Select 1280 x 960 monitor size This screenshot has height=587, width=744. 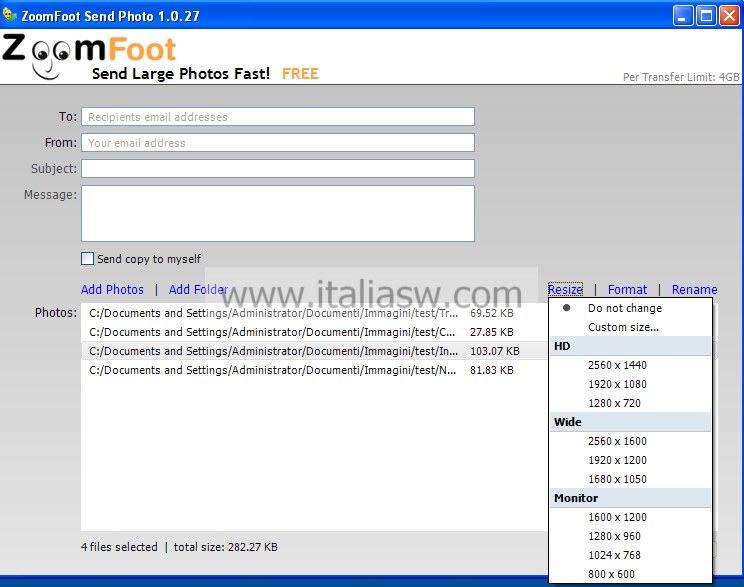click(x=631, y=536)
